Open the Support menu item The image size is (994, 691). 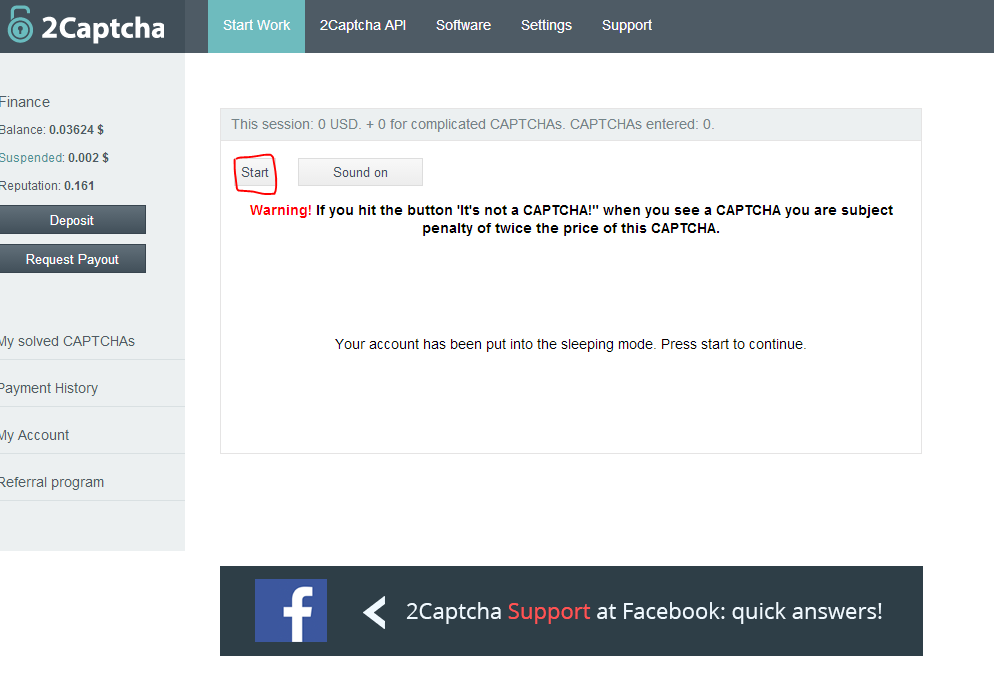627,25
